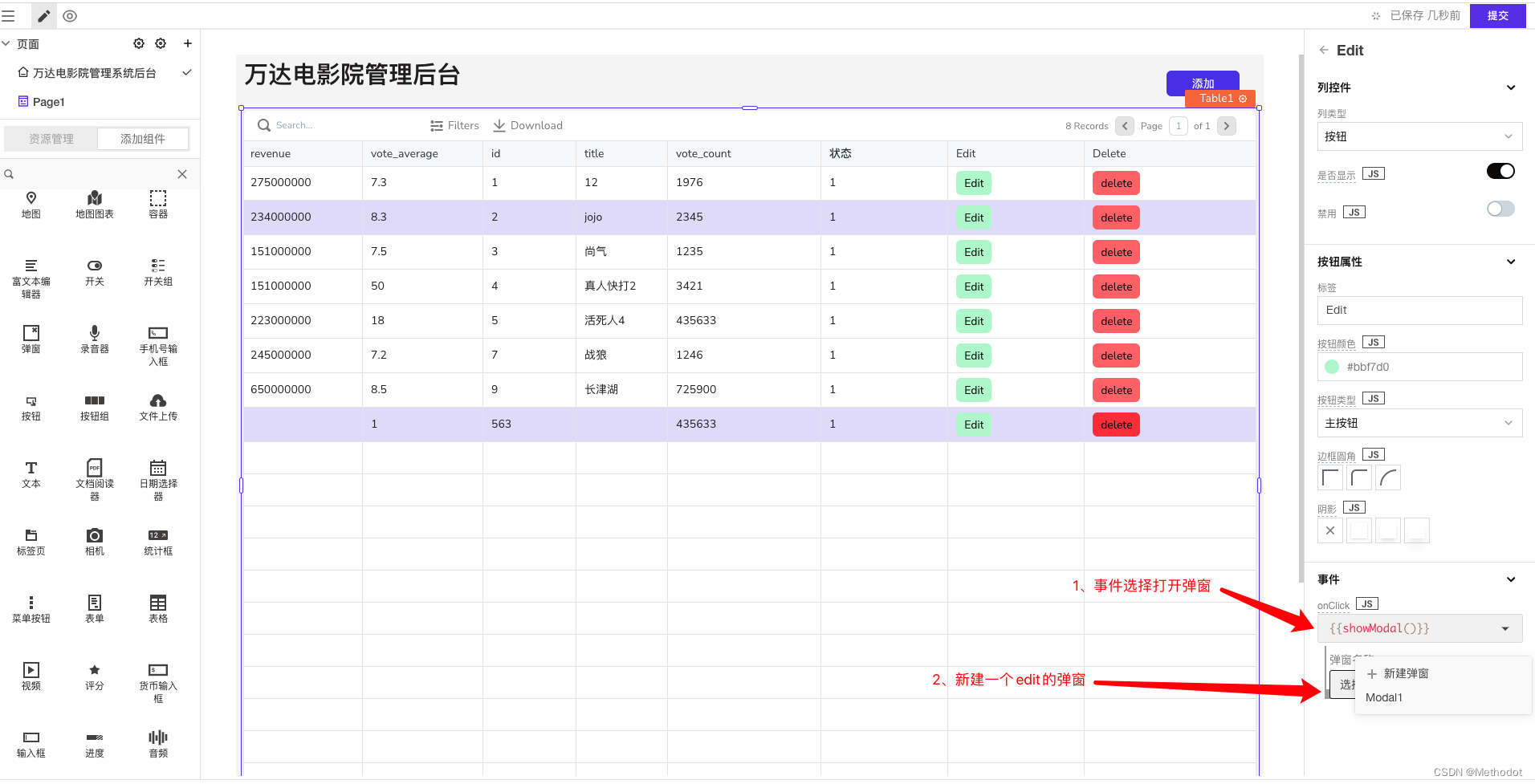Open the #bbf7d0 button color swatch
The height and width of the screenshot is (784, 1535).
pyautogui.click(x=1332, y=367)
